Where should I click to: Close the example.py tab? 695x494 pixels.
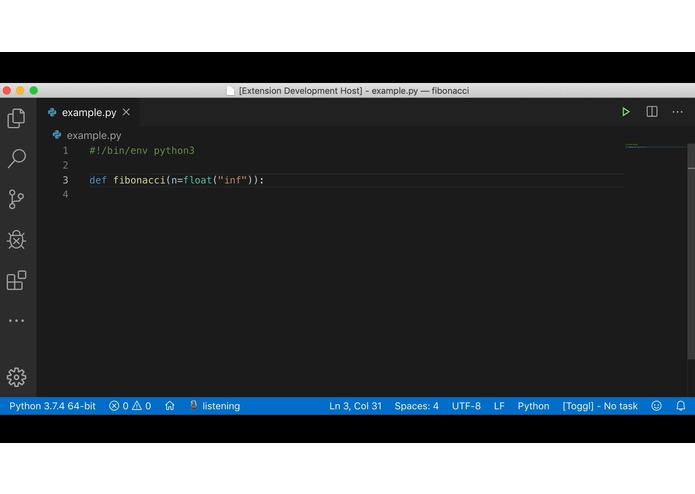coord(126,112)
